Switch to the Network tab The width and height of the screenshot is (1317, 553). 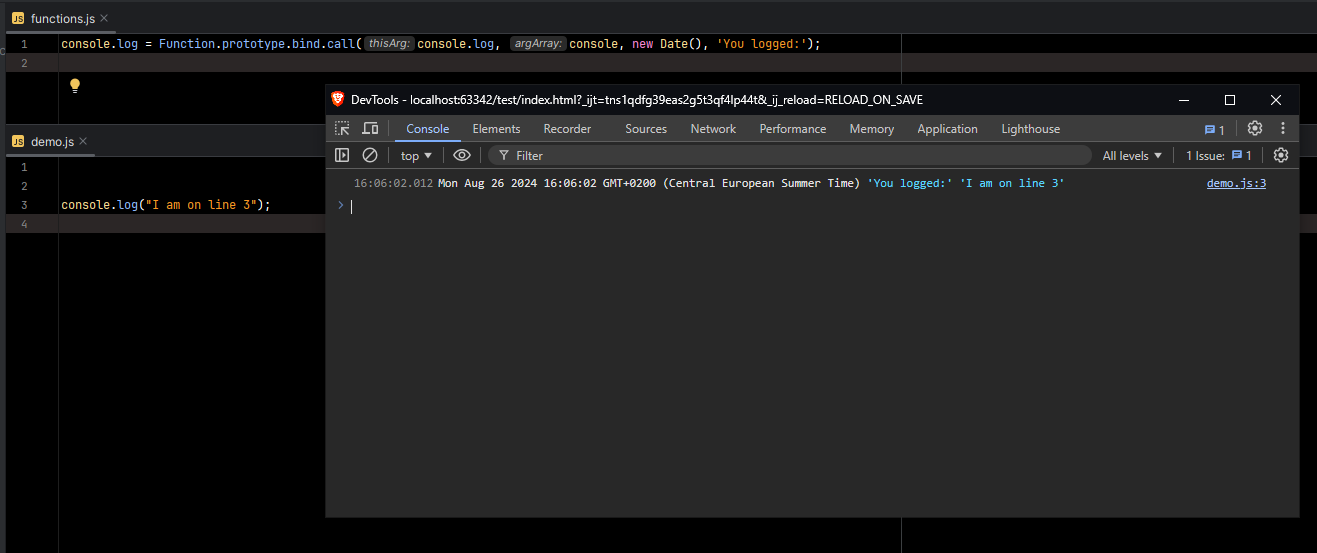713,129
